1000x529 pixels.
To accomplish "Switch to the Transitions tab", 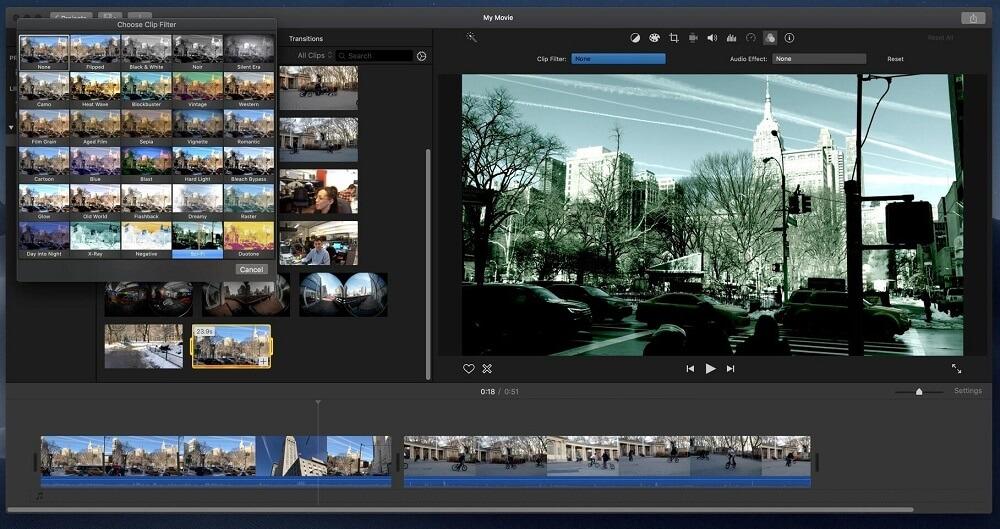I will pyautogui.click(x=306, y=39).
